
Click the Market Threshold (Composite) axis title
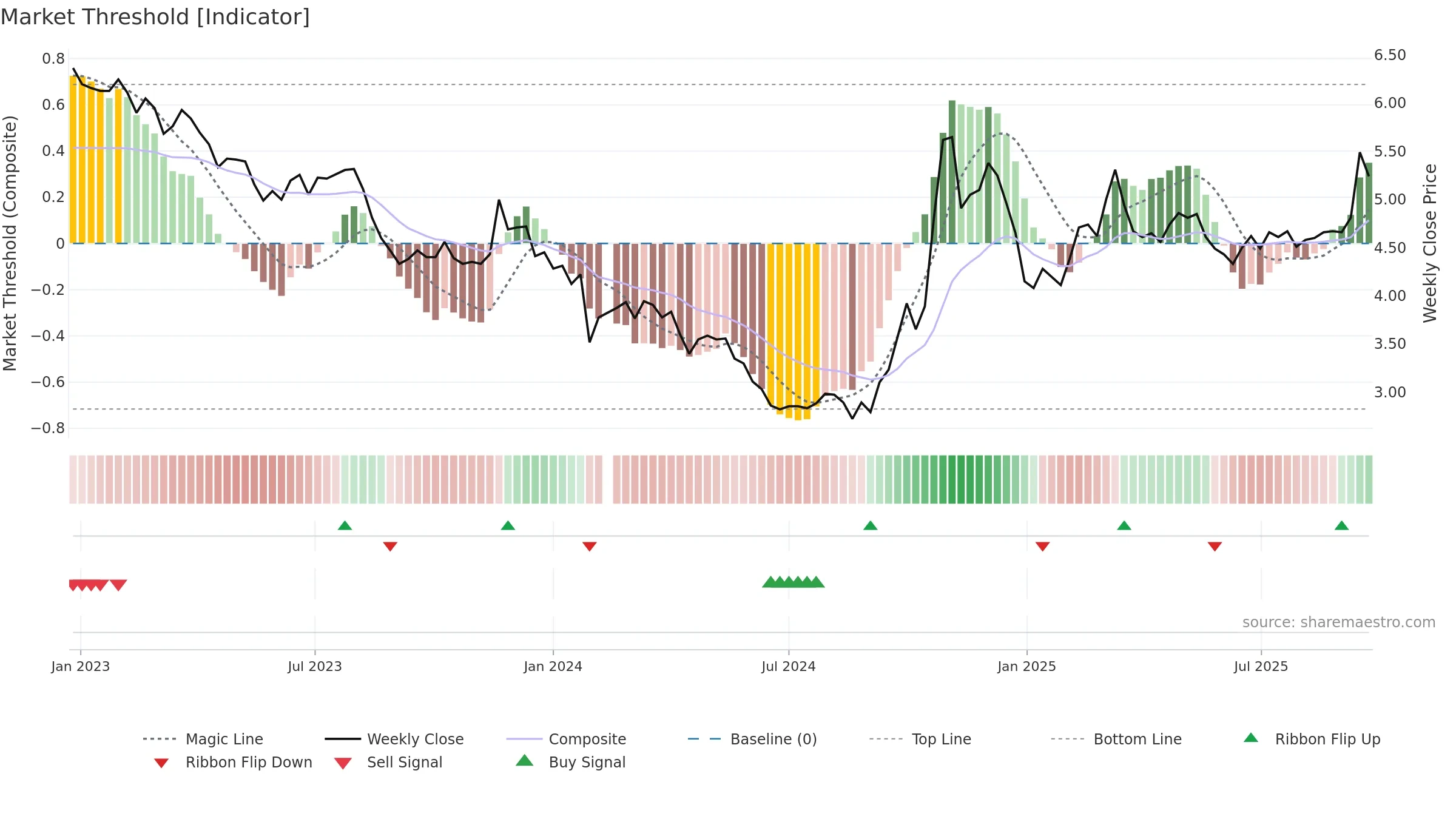coord(10,243)
